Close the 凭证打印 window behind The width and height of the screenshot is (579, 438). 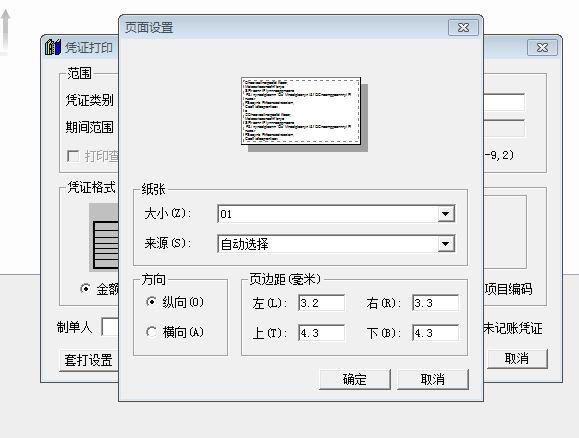542,48
